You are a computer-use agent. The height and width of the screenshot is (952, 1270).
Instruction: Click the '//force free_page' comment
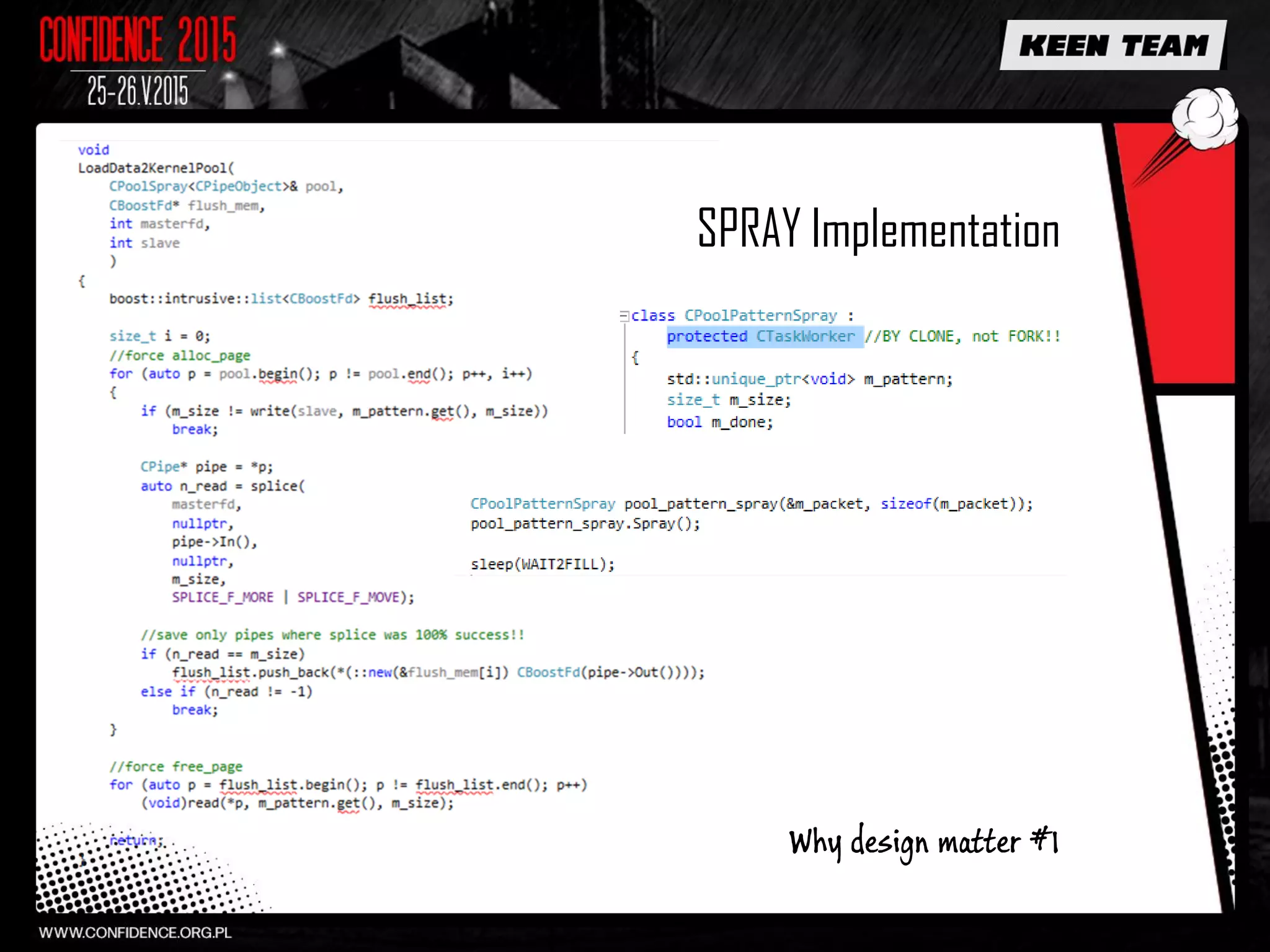coord(176,767)
